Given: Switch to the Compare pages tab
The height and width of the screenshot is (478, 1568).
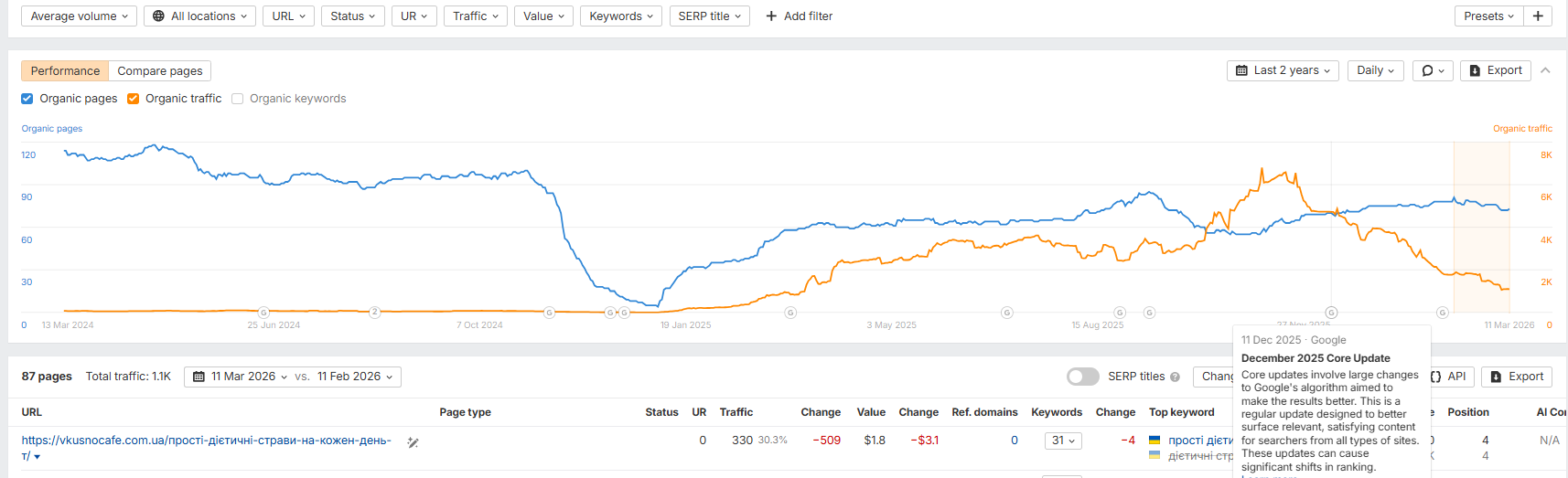Looking at the screenshot, I should pos(160,70).
